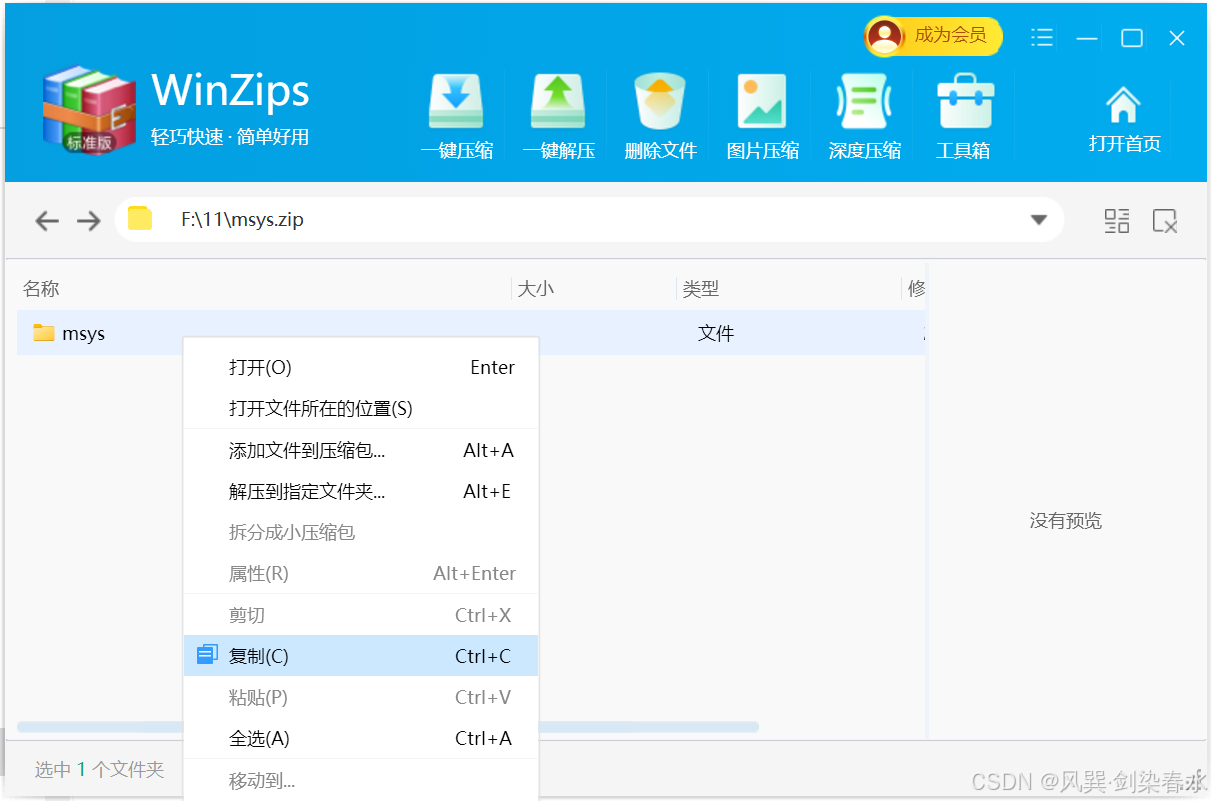Click the yellow folder icon in address bar
Screen dimensions: 1212x801
(140, 219)
